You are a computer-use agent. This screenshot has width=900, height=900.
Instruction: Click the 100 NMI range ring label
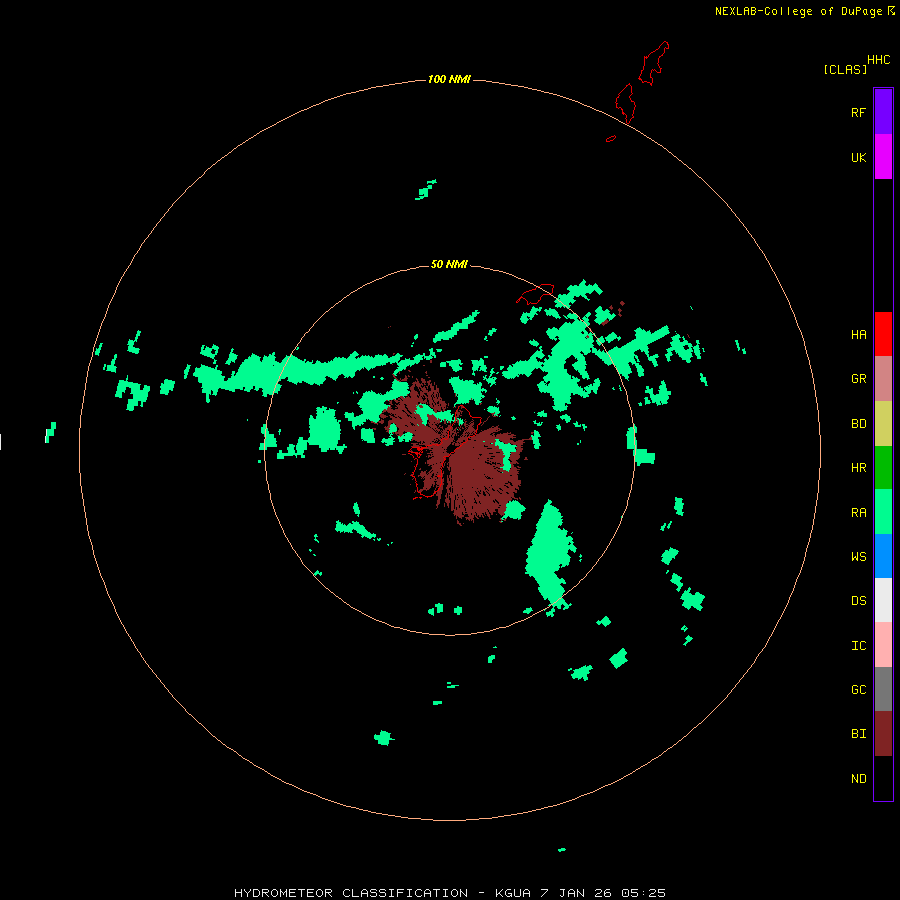click(449, 79)
